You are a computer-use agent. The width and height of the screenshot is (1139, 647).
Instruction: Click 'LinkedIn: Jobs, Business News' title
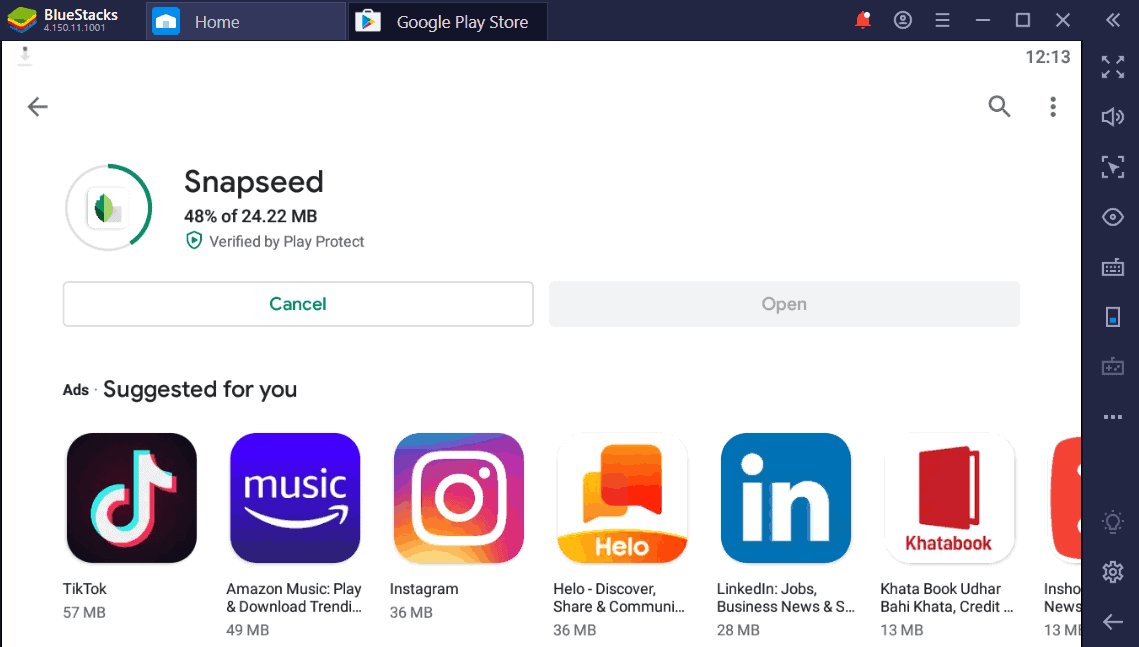785,598
